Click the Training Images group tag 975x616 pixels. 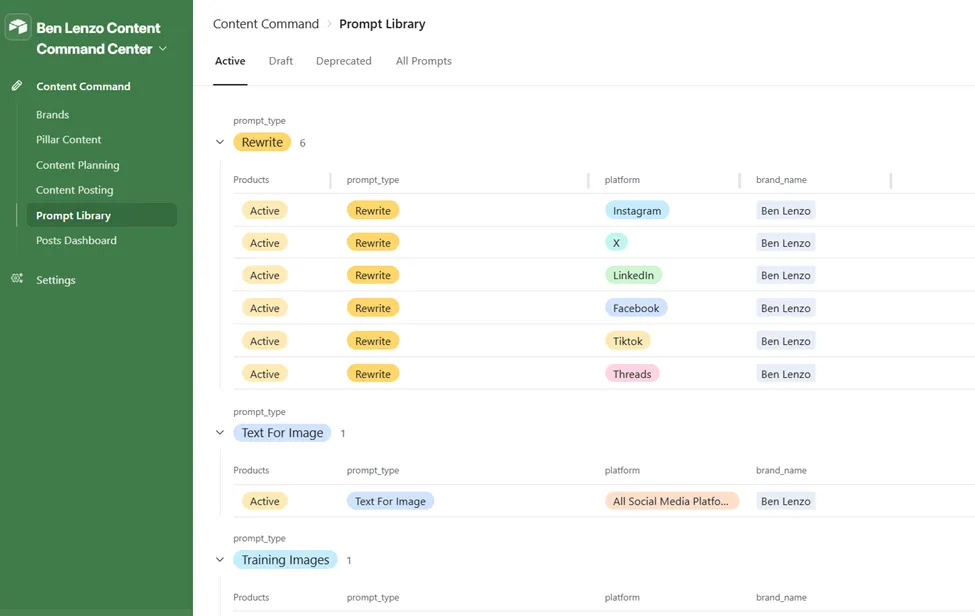tap(285, 559)
